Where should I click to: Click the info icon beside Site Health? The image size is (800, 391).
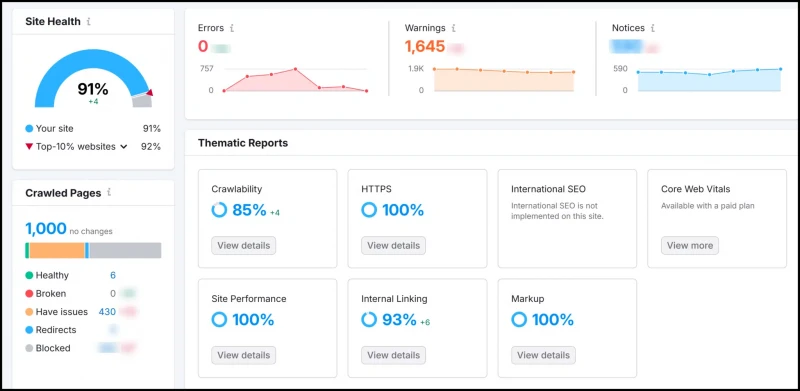pos(89,21)
